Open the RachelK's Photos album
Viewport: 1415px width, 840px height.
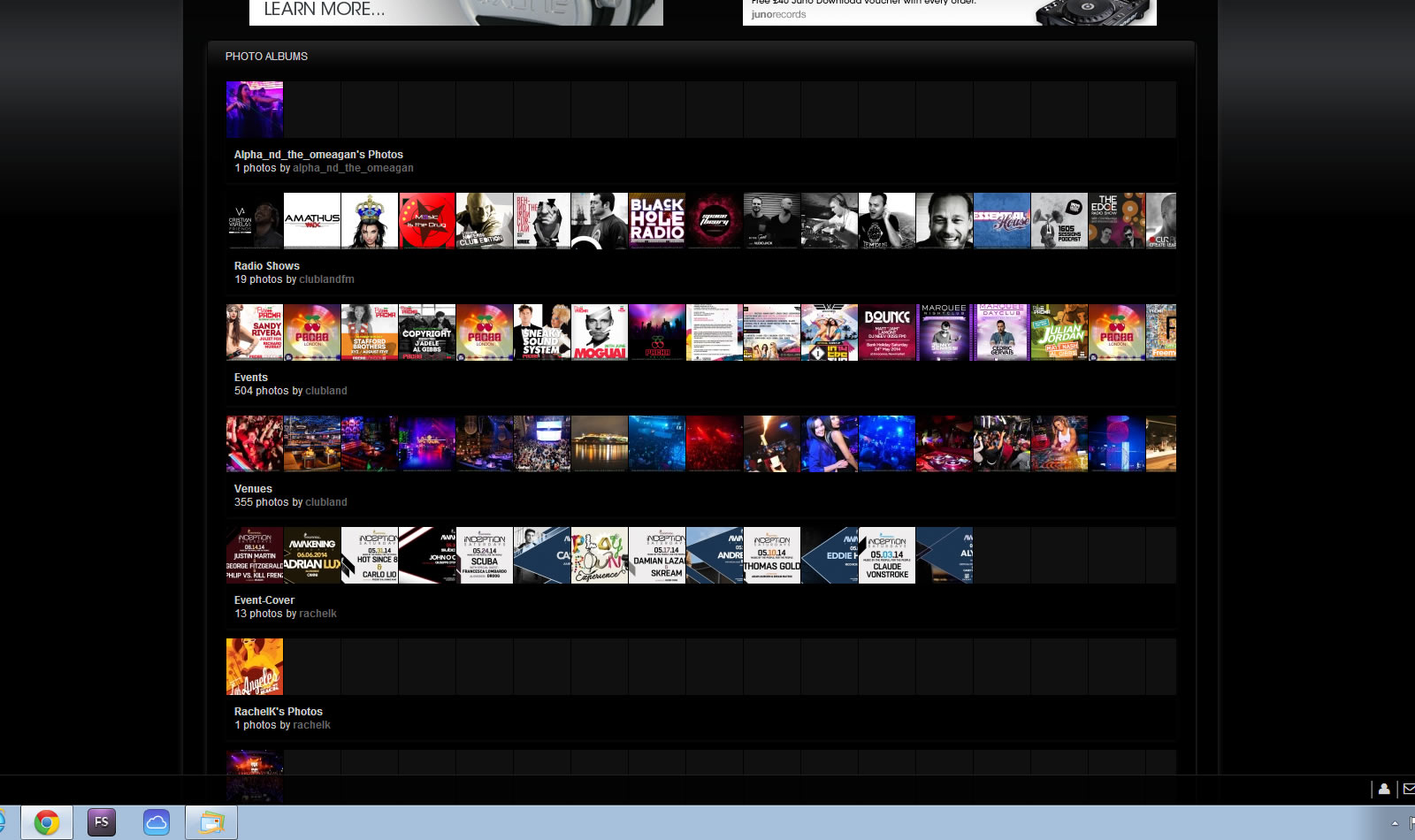279,712
